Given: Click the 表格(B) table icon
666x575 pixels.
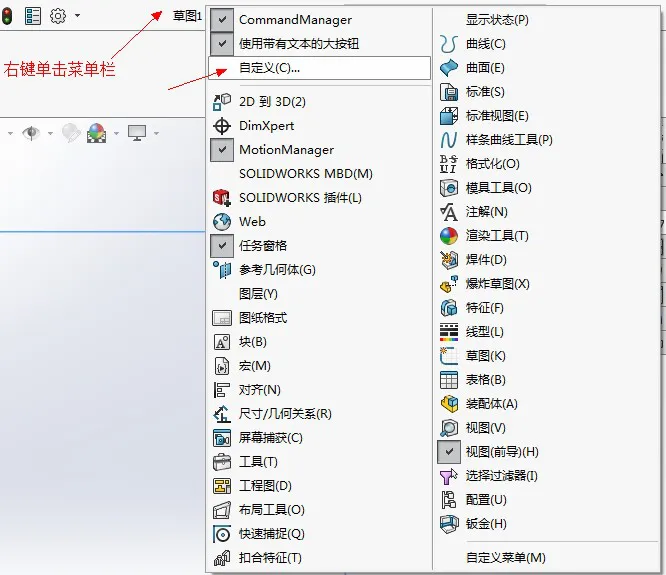Looking at the screenshot, I should pyautogui.click(x=449, y=380).
